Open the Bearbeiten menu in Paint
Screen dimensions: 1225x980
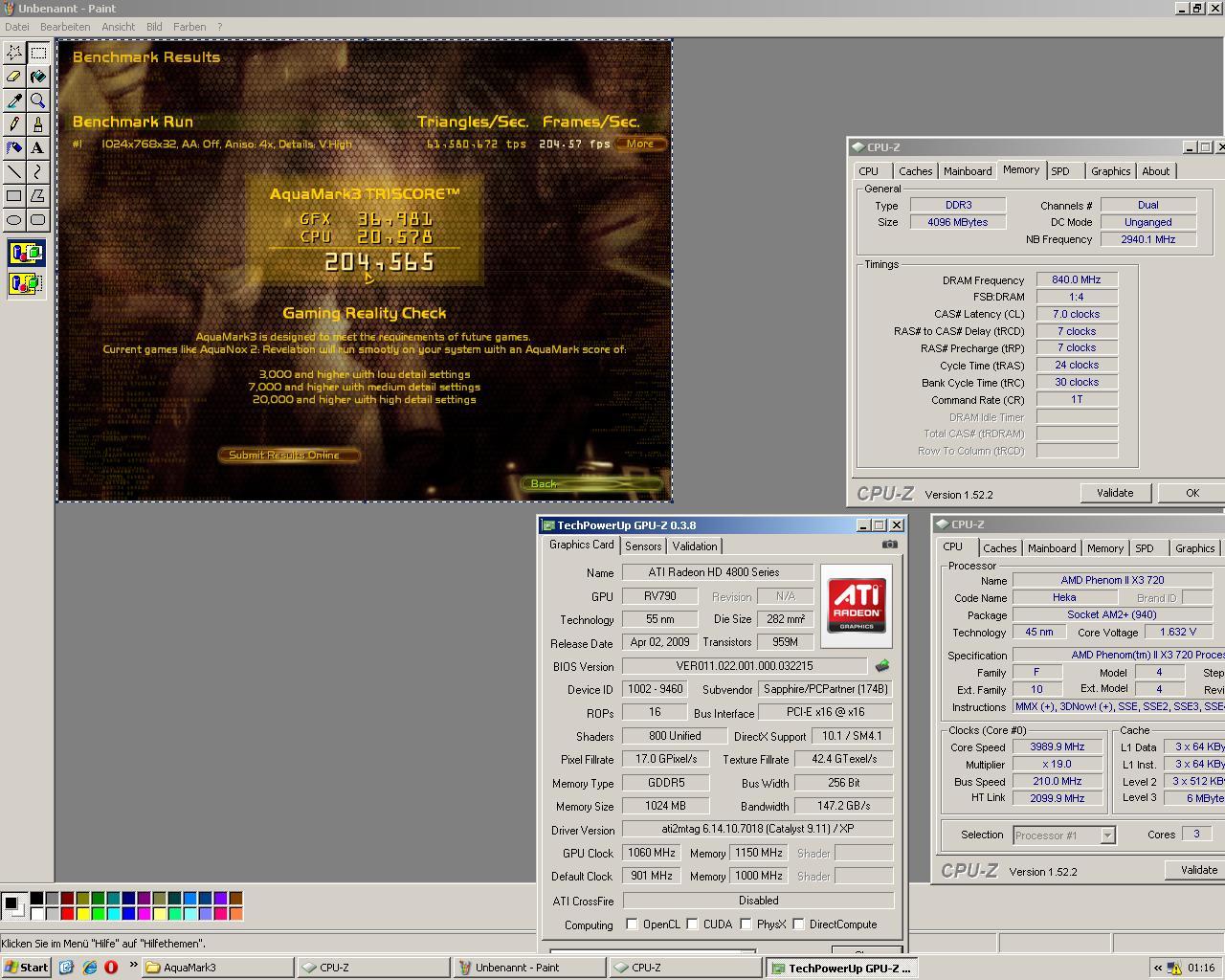65,27
